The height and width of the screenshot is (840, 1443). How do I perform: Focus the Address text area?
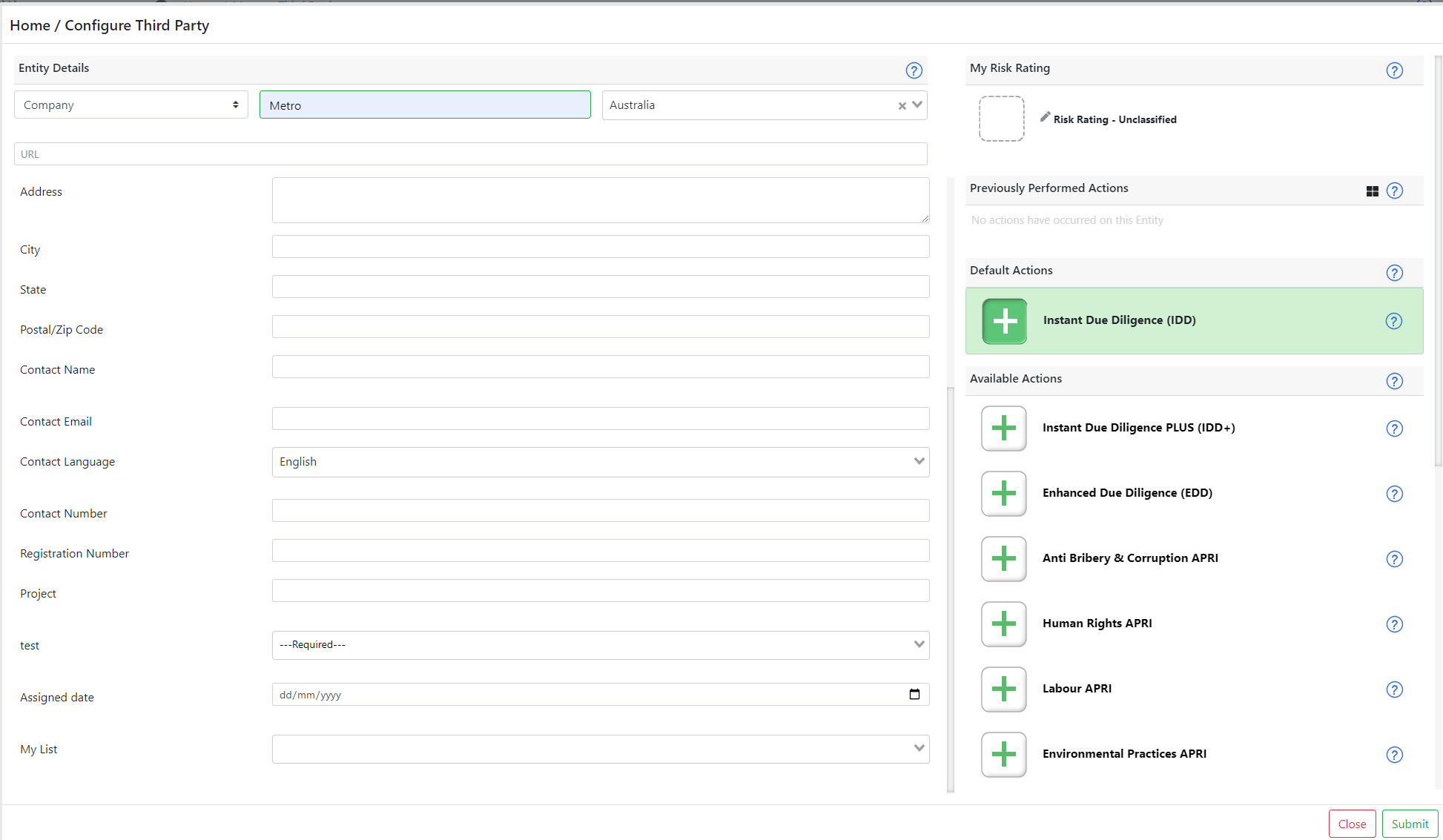601,200
